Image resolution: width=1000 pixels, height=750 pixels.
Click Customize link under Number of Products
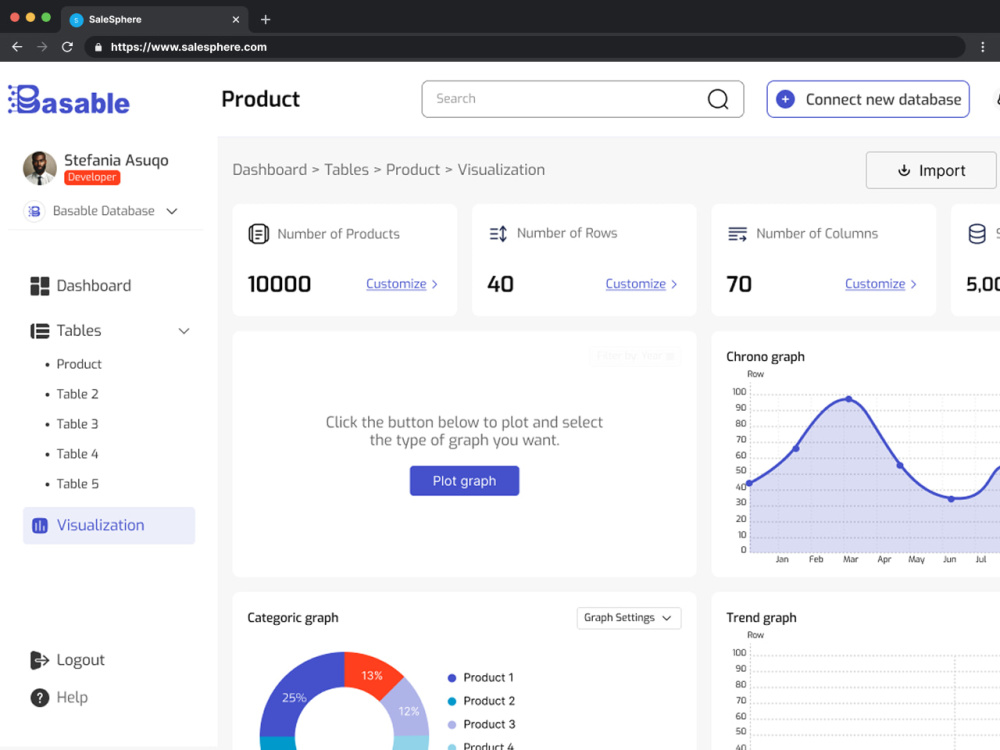click(396, 284)
